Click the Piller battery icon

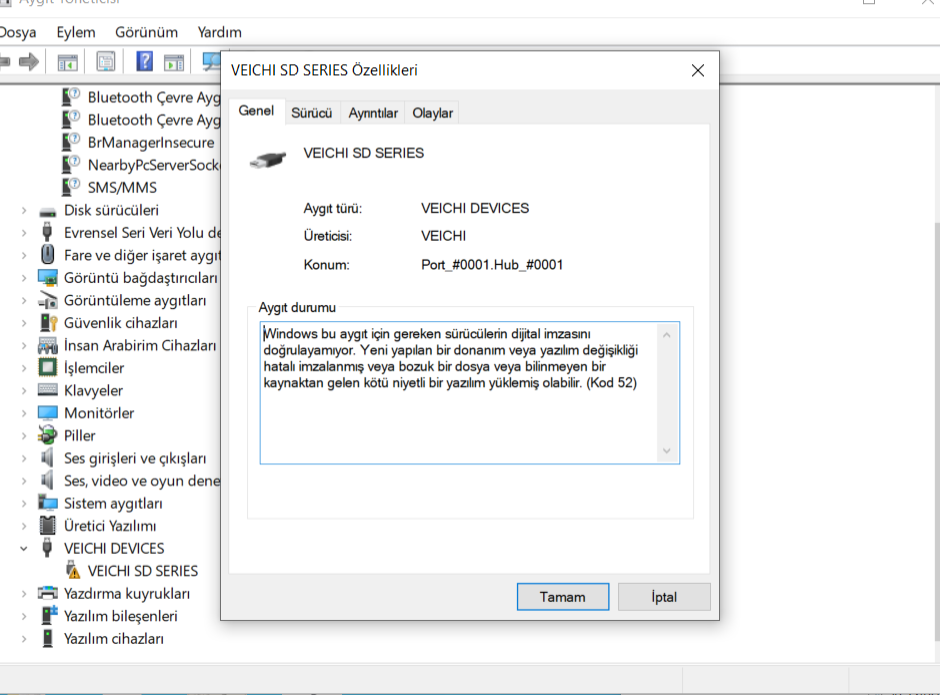47,435
